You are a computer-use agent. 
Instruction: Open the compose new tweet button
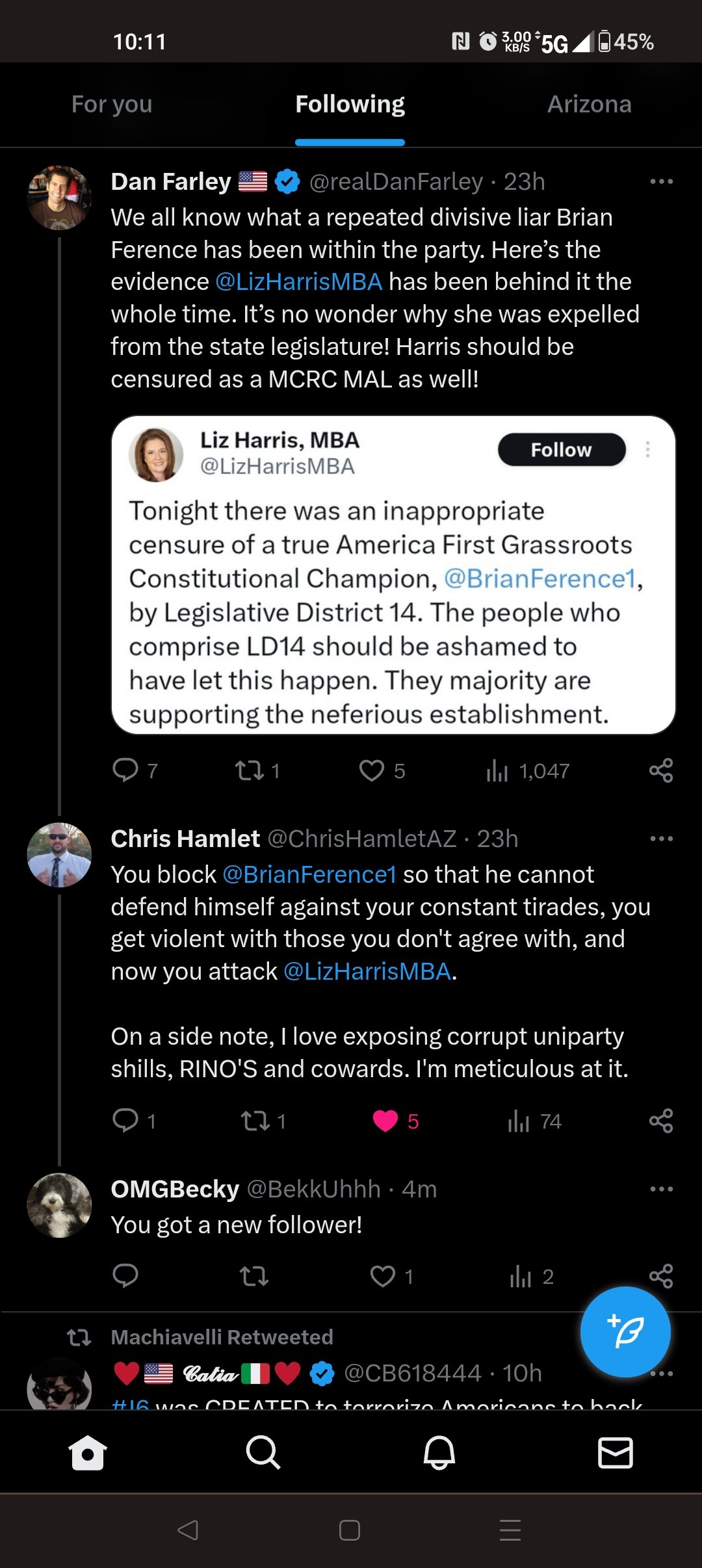(625, 1331)
